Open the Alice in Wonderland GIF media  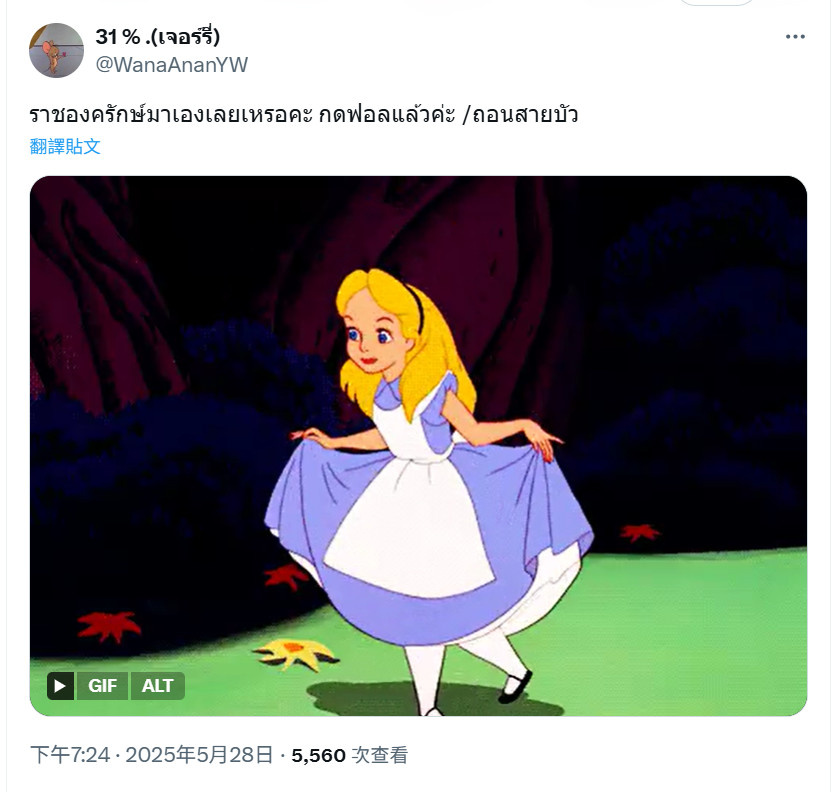pos(418,446)
